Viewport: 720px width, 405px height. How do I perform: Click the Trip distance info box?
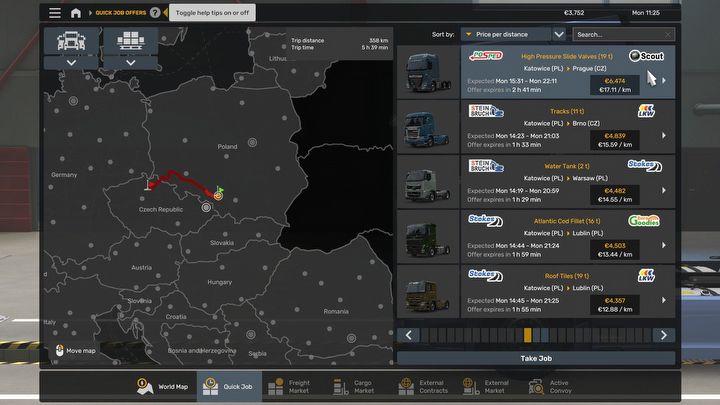(x=339, y=44)
